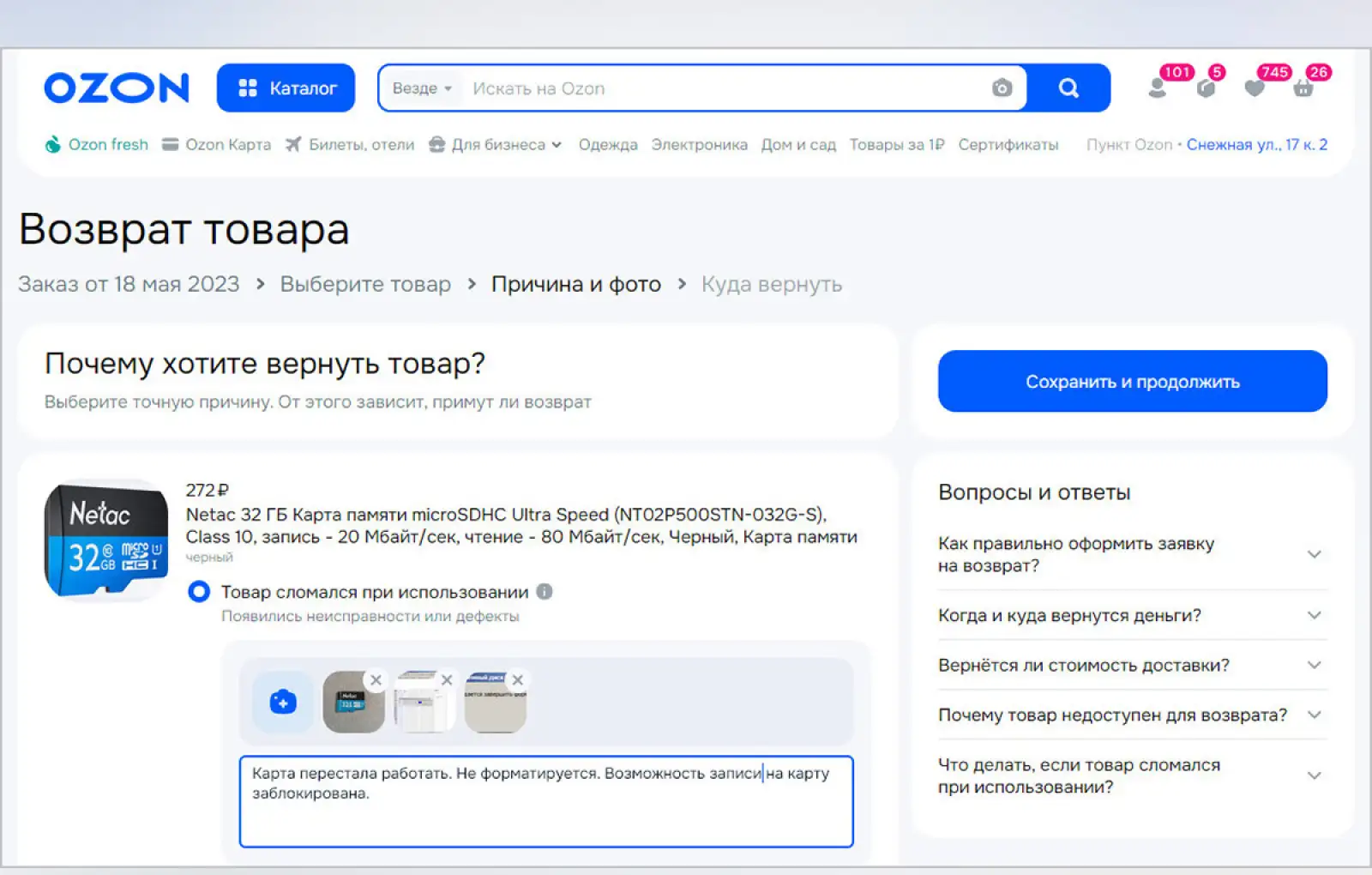Open the shopping cart icon
This screenshot has height=875, width=1372.
coord(1303,88)
